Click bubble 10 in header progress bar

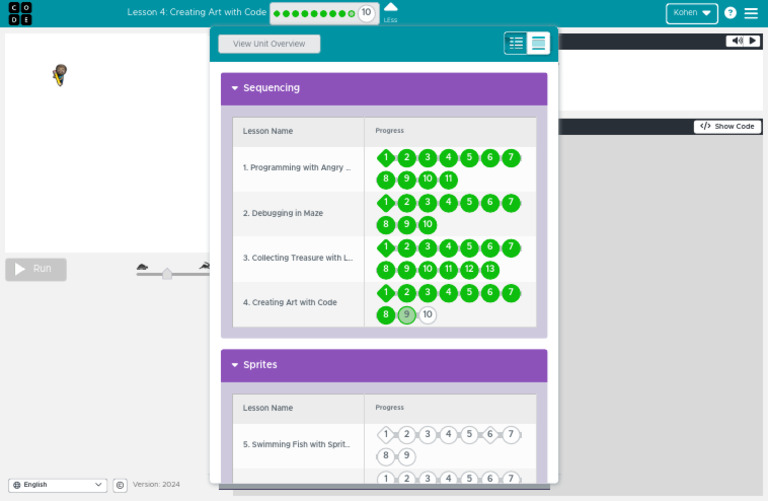point(366,13)
